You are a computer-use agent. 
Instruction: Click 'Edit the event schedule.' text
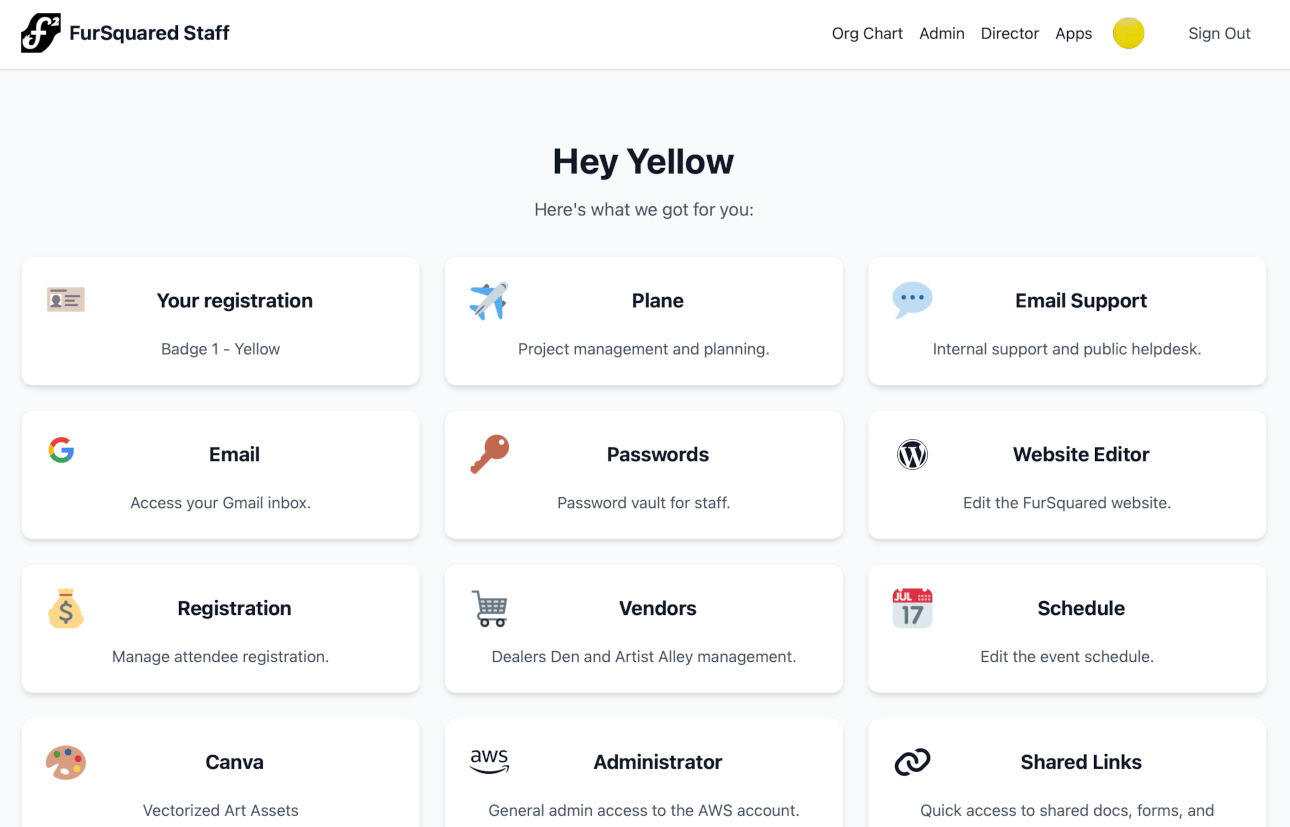[1067, 657]
